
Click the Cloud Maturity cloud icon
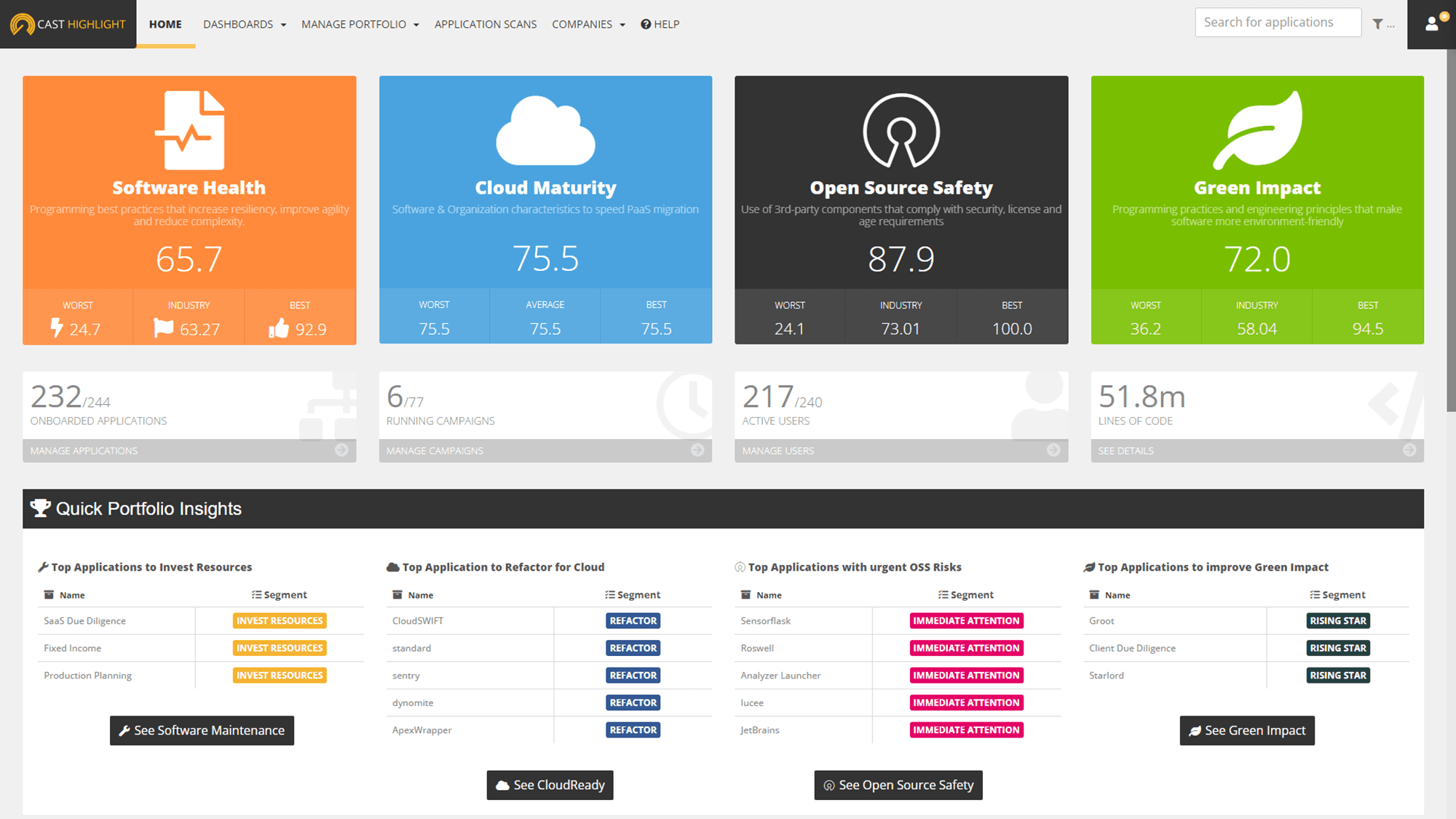pyautogui.click(x=545, y=130)
